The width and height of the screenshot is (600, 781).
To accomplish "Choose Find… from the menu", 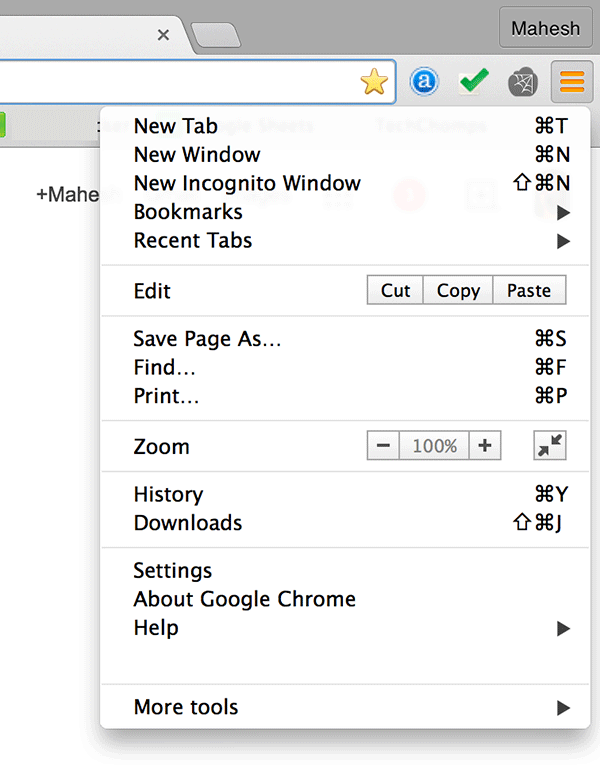I will (345, 368).
